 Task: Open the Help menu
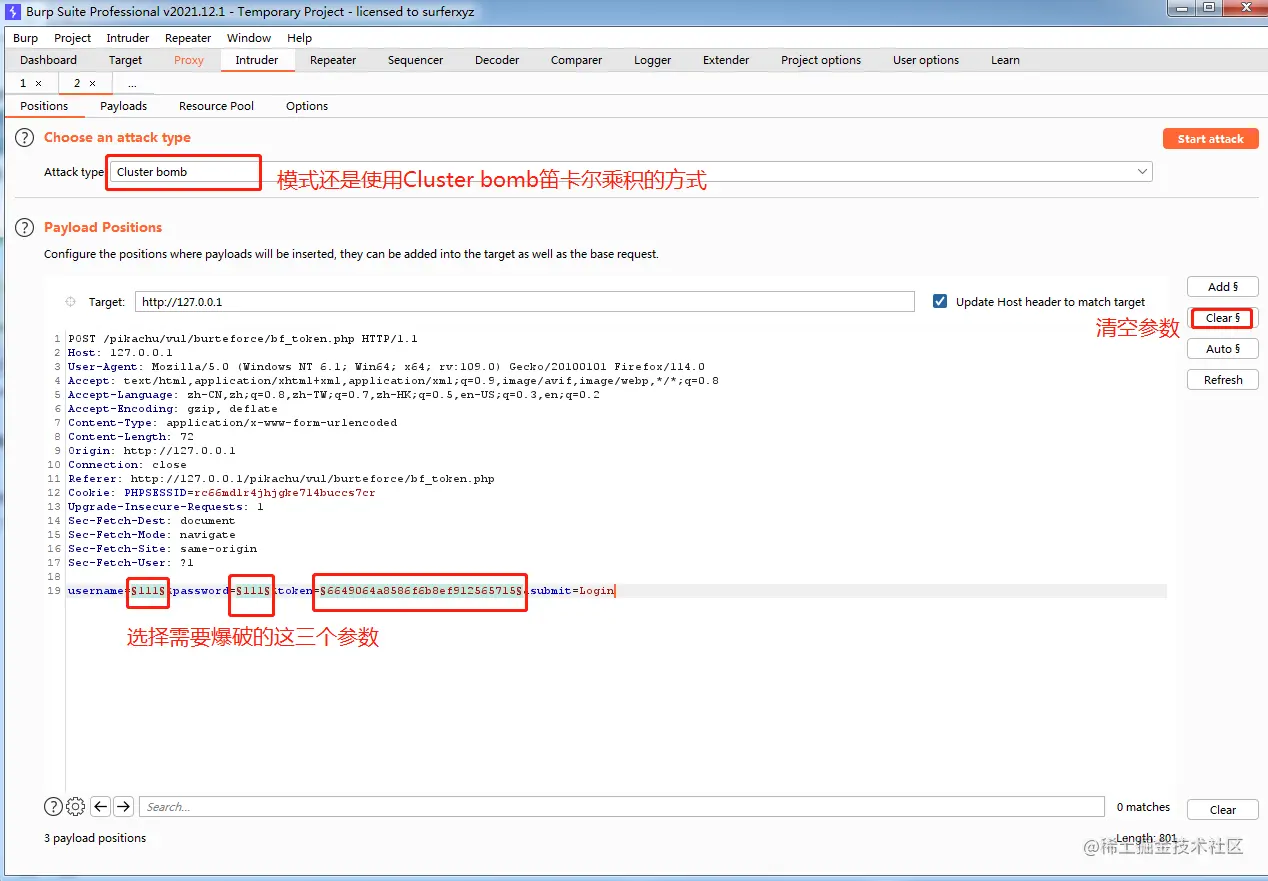(x=300, y=38)
